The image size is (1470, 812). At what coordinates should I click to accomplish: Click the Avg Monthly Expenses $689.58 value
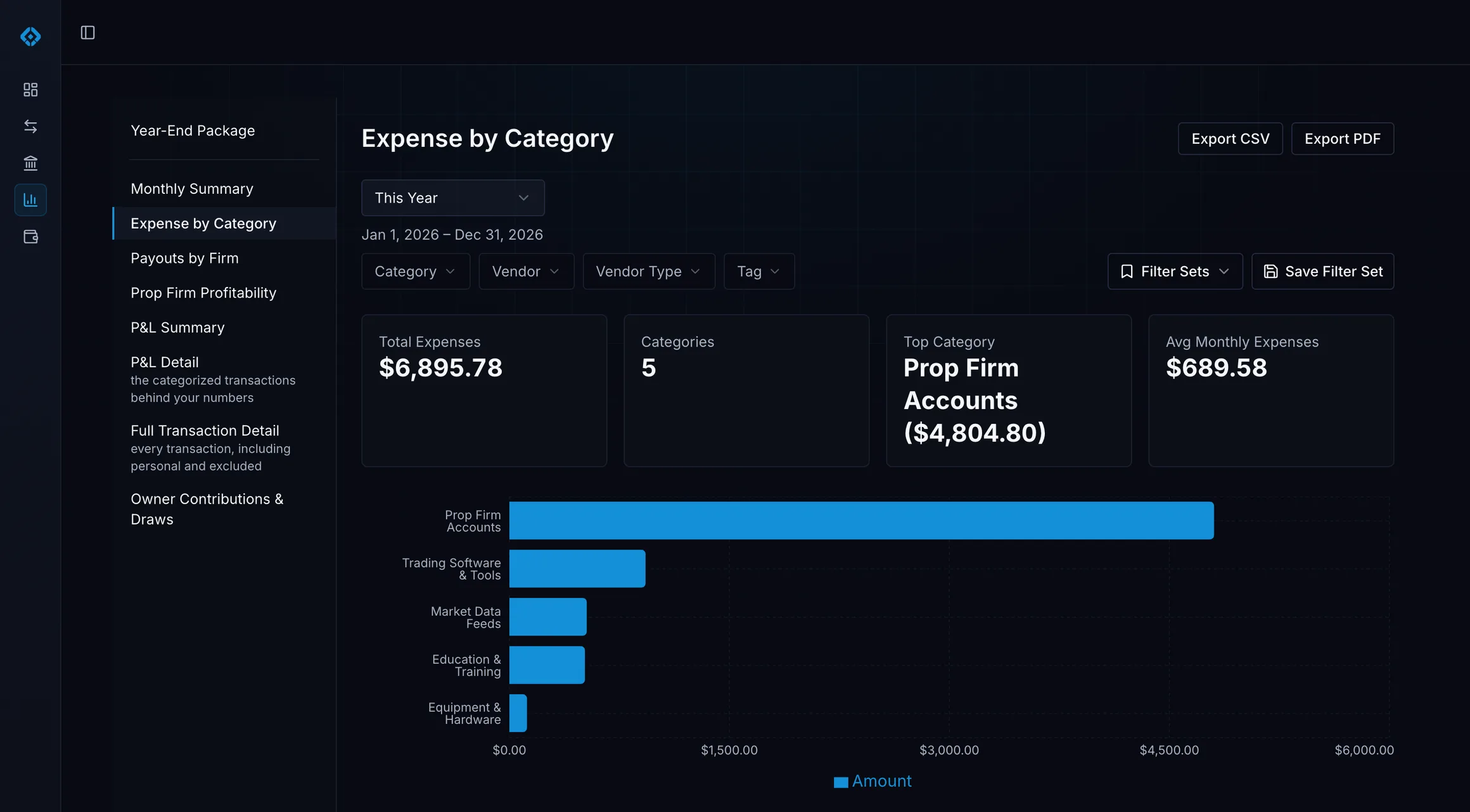1216,368
